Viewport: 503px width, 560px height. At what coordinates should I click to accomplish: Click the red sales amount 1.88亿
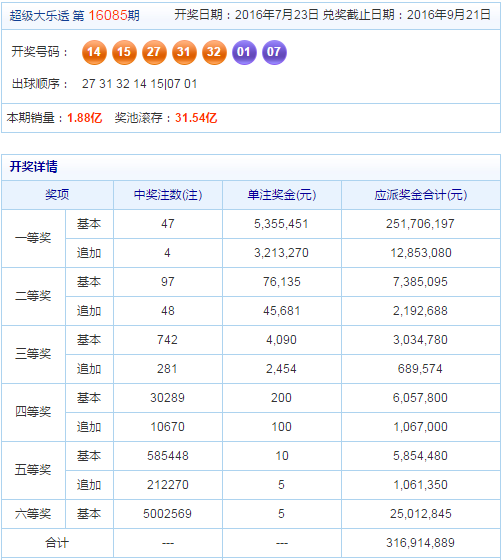tap(85, 118)
